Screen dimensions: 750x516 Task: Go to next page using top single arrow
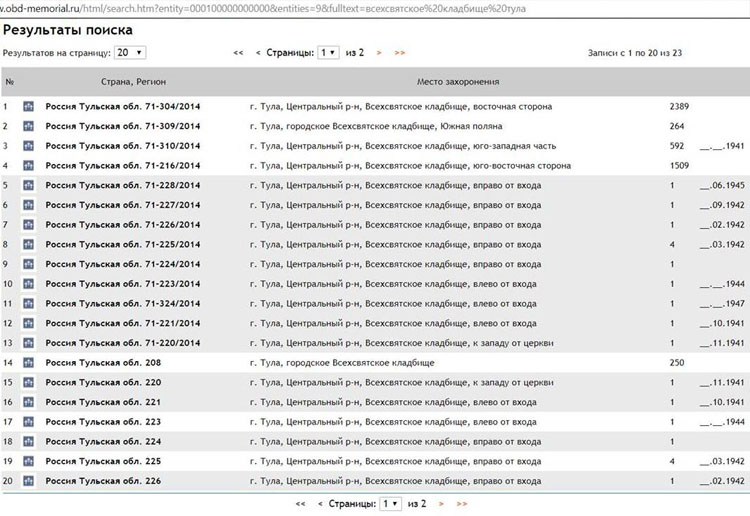point(379,52)
